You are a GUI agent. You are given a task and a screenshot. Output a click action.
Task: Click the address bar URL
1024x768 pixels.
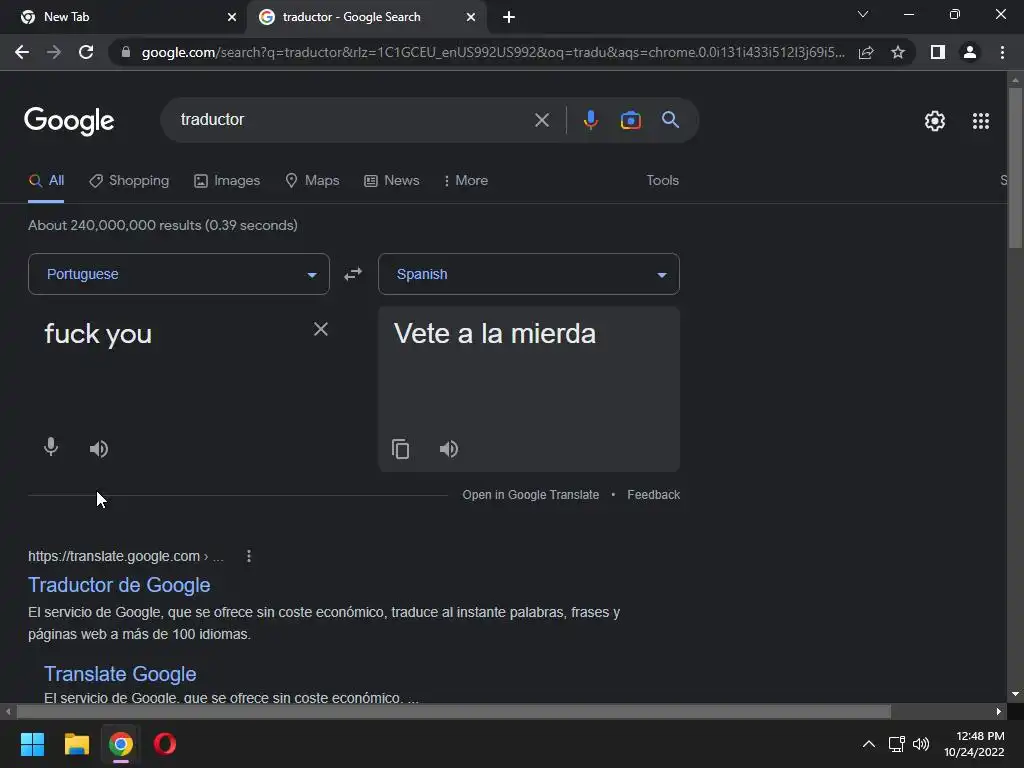[x=493, y=52]
